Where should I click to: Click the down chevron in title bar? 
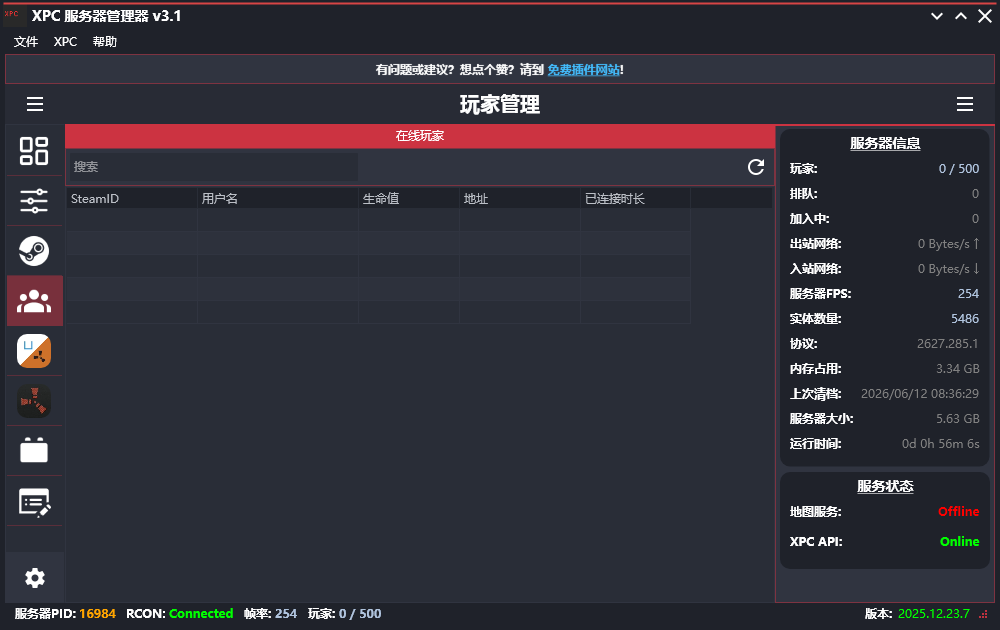coord(937,16)
